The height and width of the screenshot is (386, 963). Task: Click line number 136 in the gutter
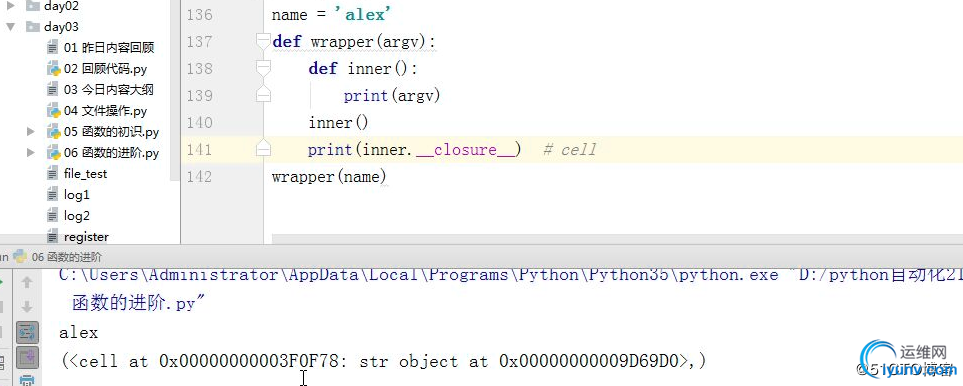200,15
